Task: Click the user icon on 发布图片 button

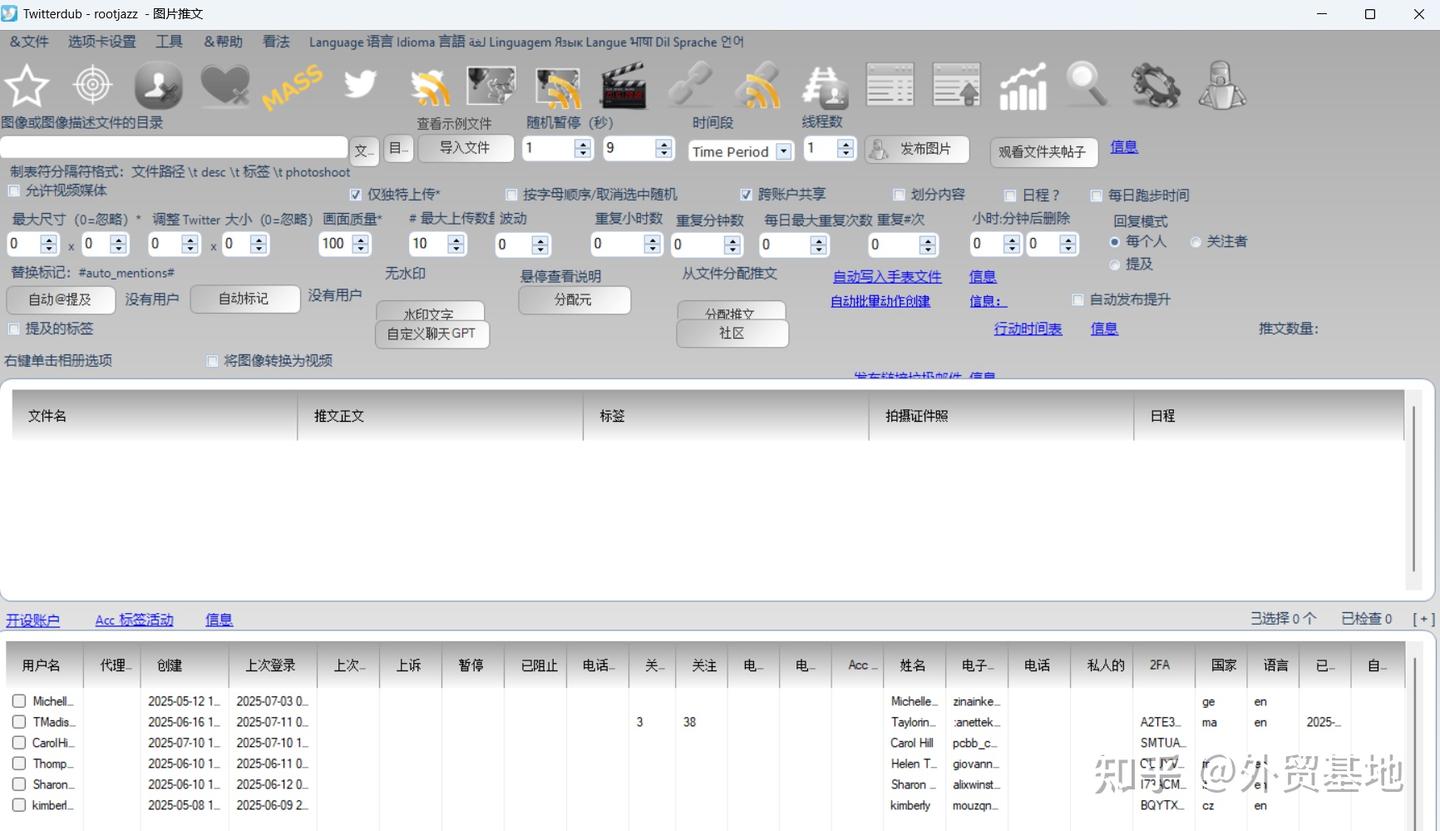Action: click(x=879, y=150)
